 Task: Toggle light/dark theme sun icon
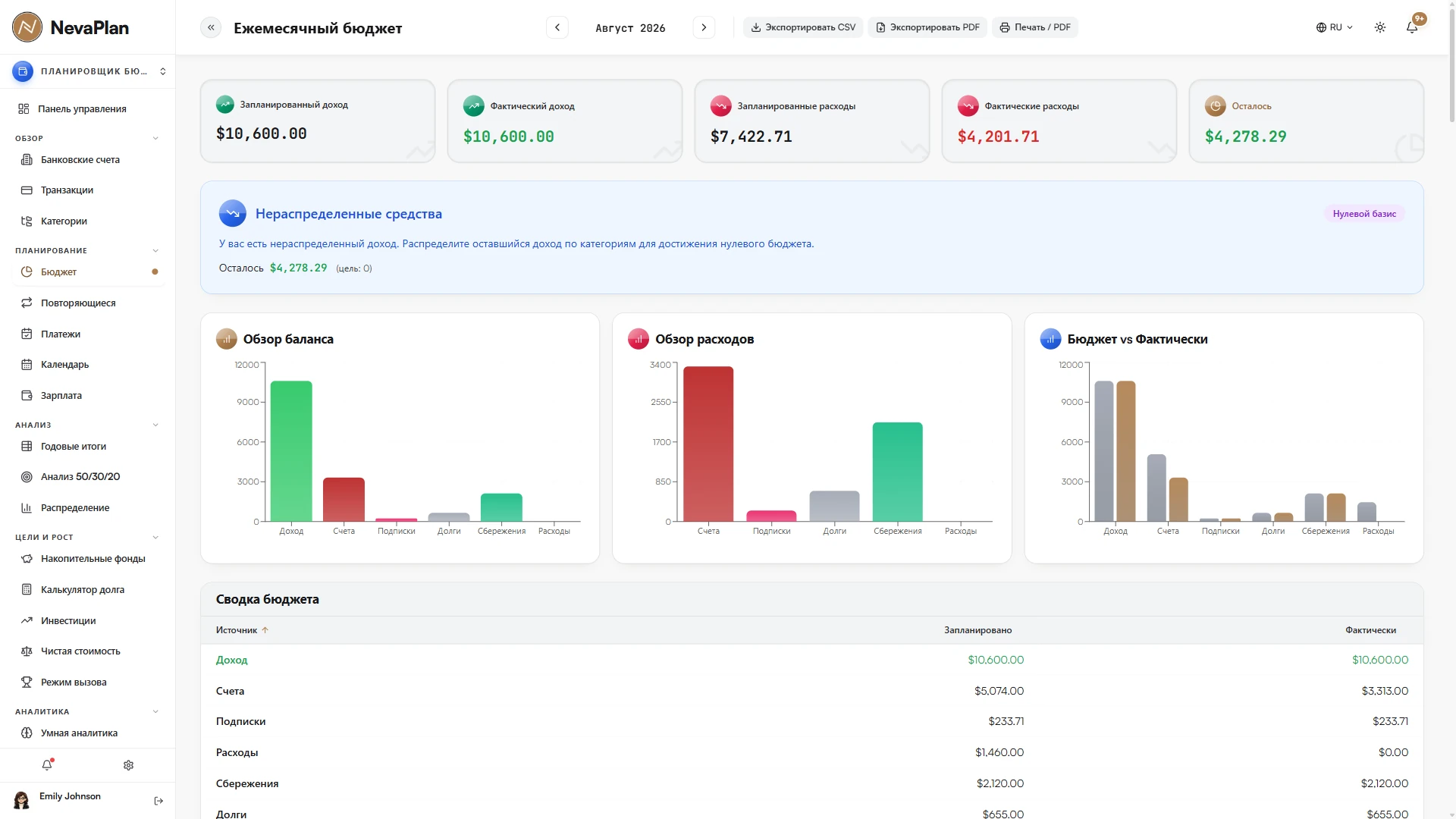(1380, 27)
